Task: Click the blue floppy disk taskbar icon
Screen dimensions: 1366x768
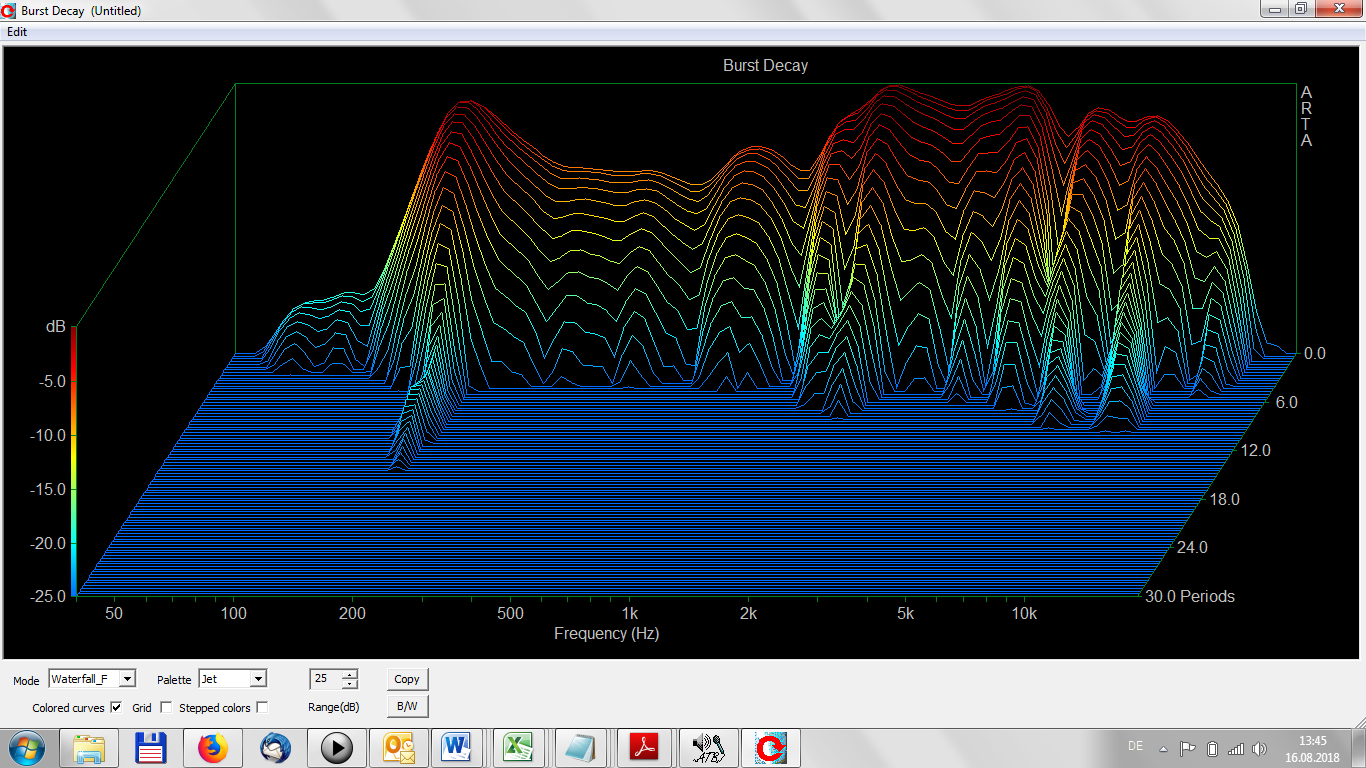Action: pos(151,747)
